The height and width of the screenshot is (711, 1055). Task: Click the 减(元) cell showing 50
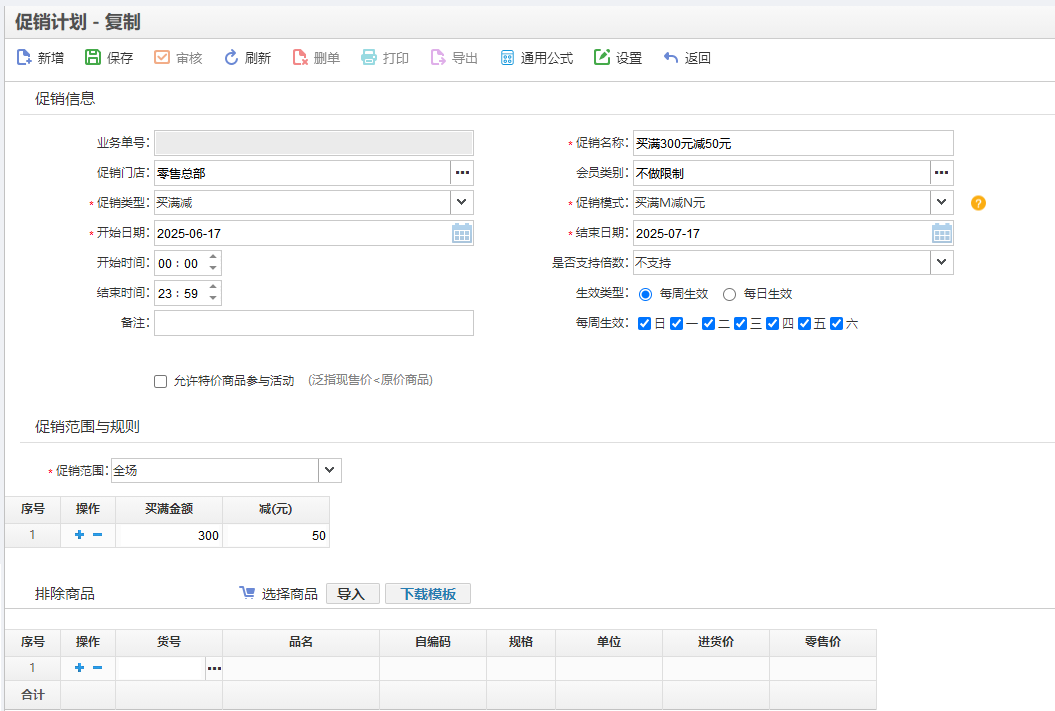276,535
